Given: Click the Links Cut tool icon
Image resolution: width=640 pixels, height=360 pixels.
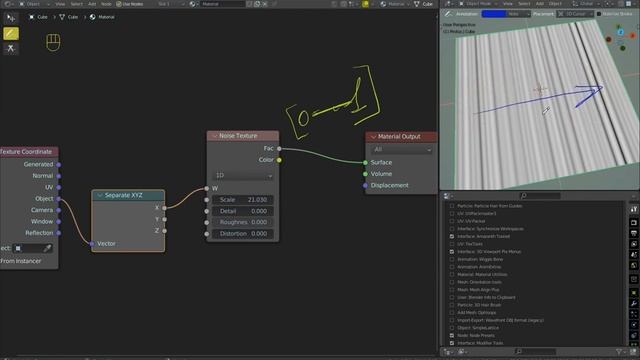Looking at the screenshot, I should pyautogui.click(x=11, y=49).
